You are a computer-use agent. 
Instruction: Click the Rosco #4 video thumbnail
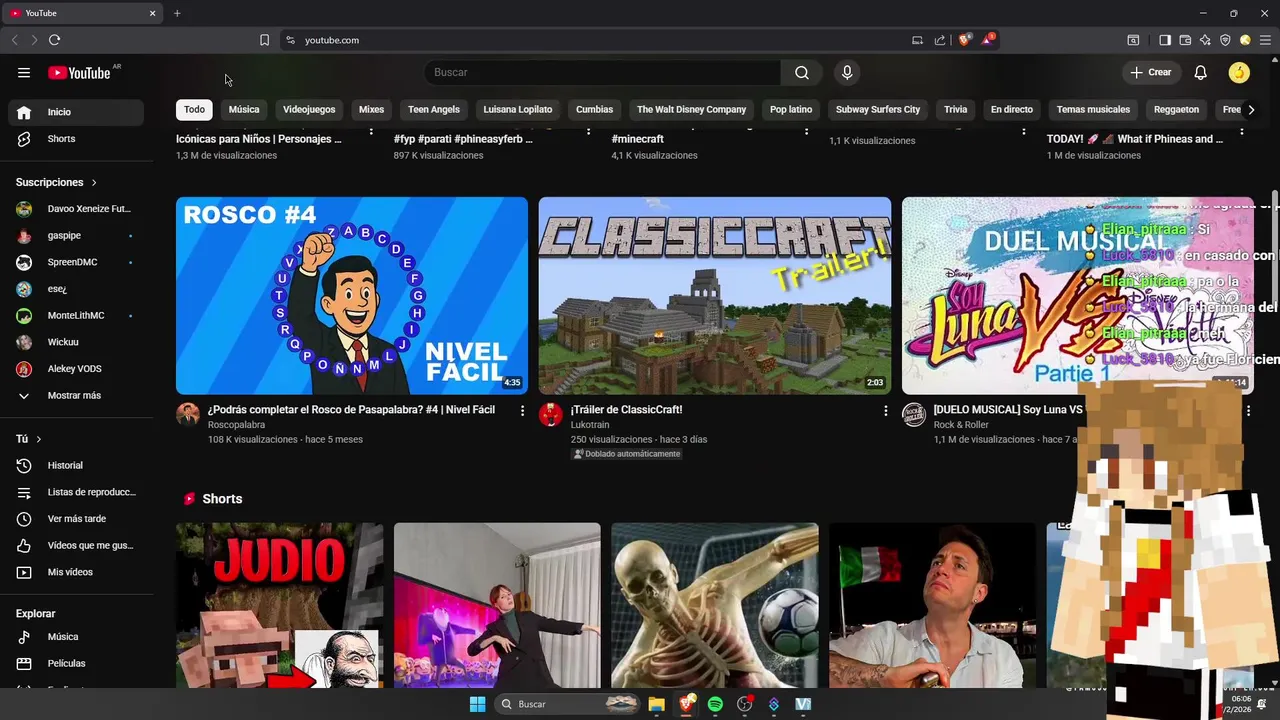(x=352, y=295)
